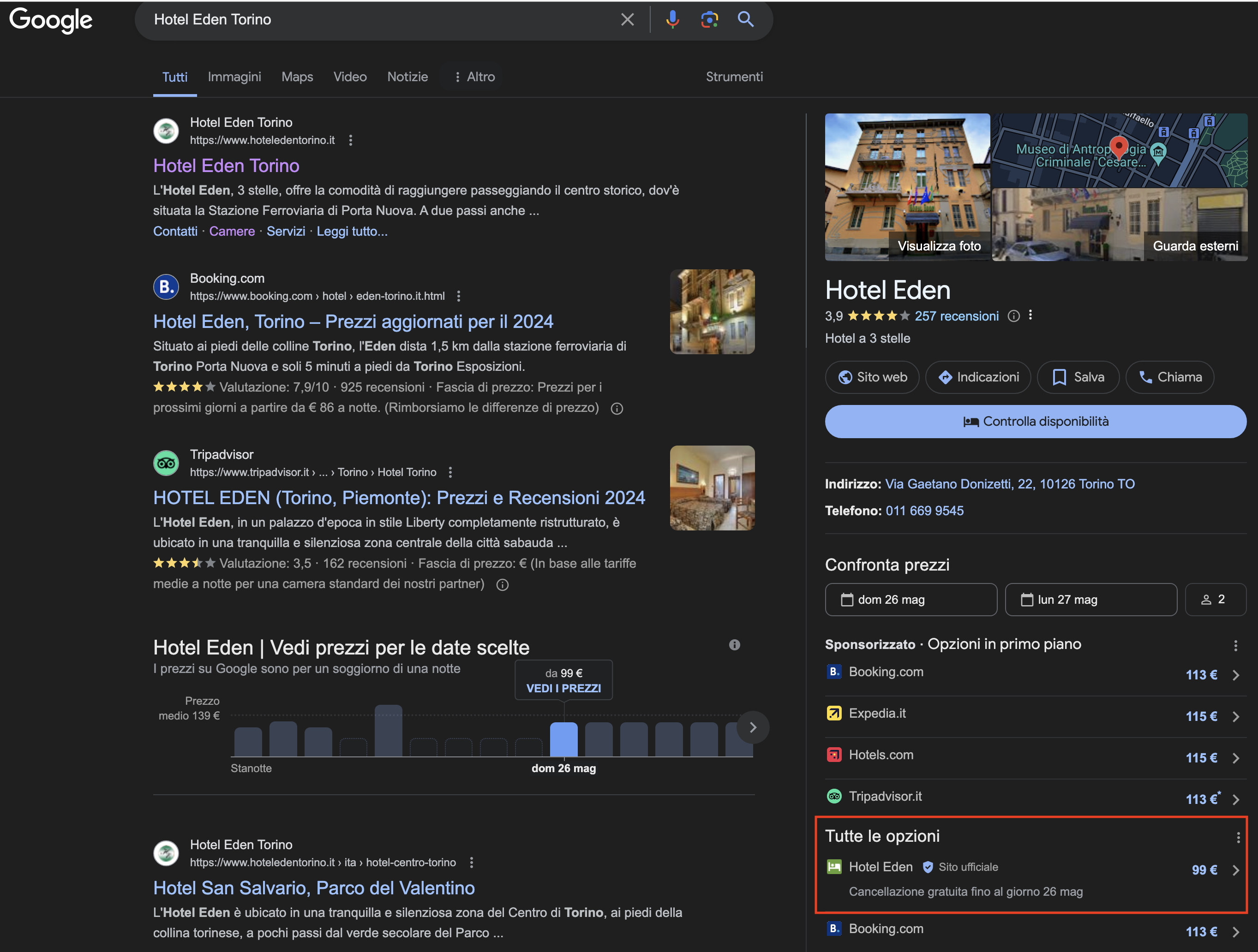
Task: Click Booking.com result hotel thumbnail image
Action: tap(712, 312)
